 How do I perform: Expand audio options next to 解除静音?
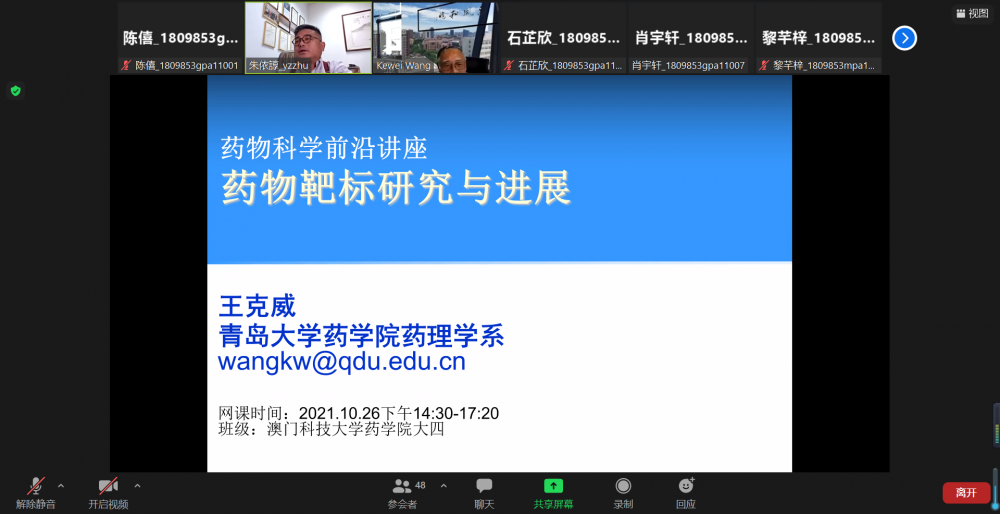tap(61, 486)
